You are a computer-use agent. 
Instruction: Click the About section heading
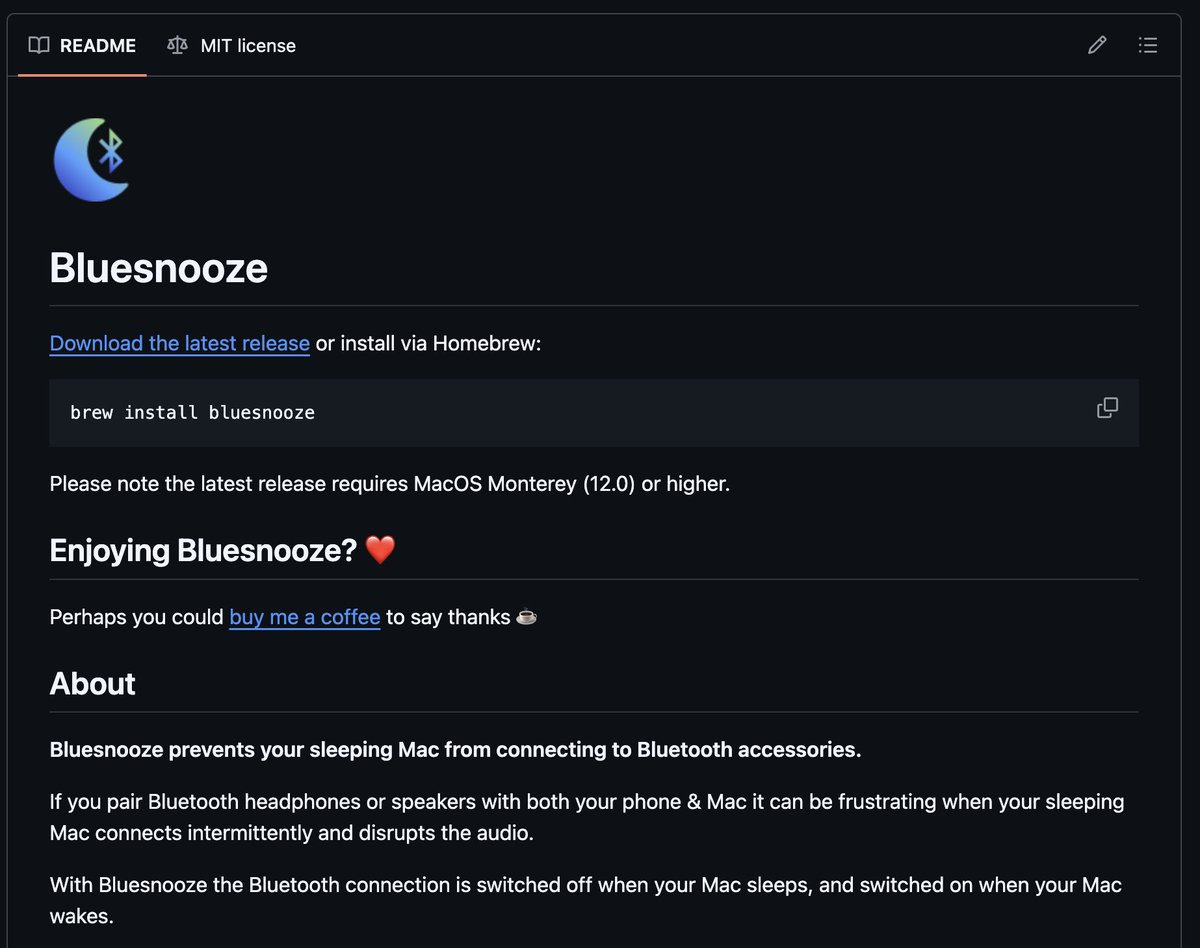point(93,683)
